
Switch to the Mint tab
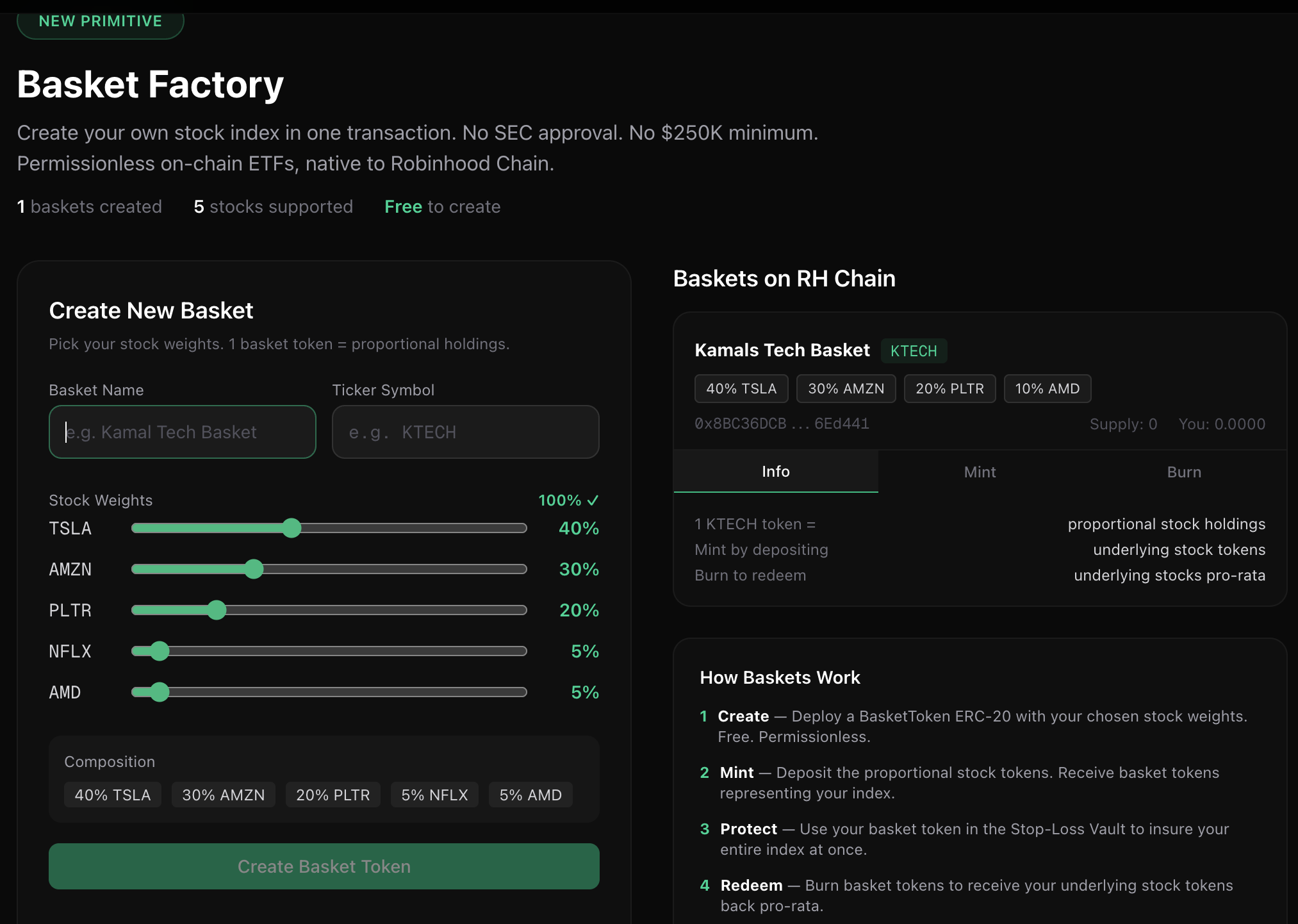980,472
